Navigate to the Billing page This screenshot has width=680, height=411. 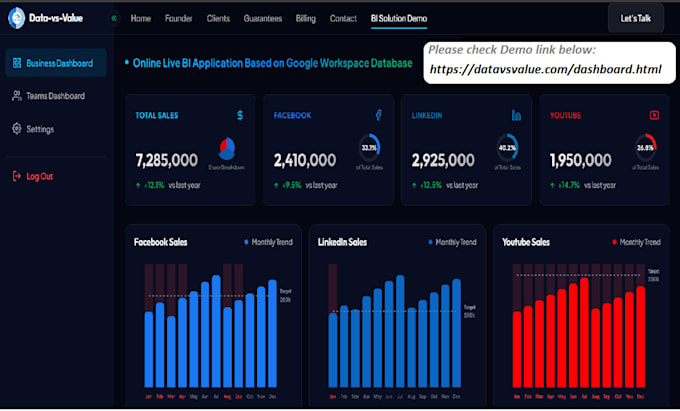click(306, 19)
